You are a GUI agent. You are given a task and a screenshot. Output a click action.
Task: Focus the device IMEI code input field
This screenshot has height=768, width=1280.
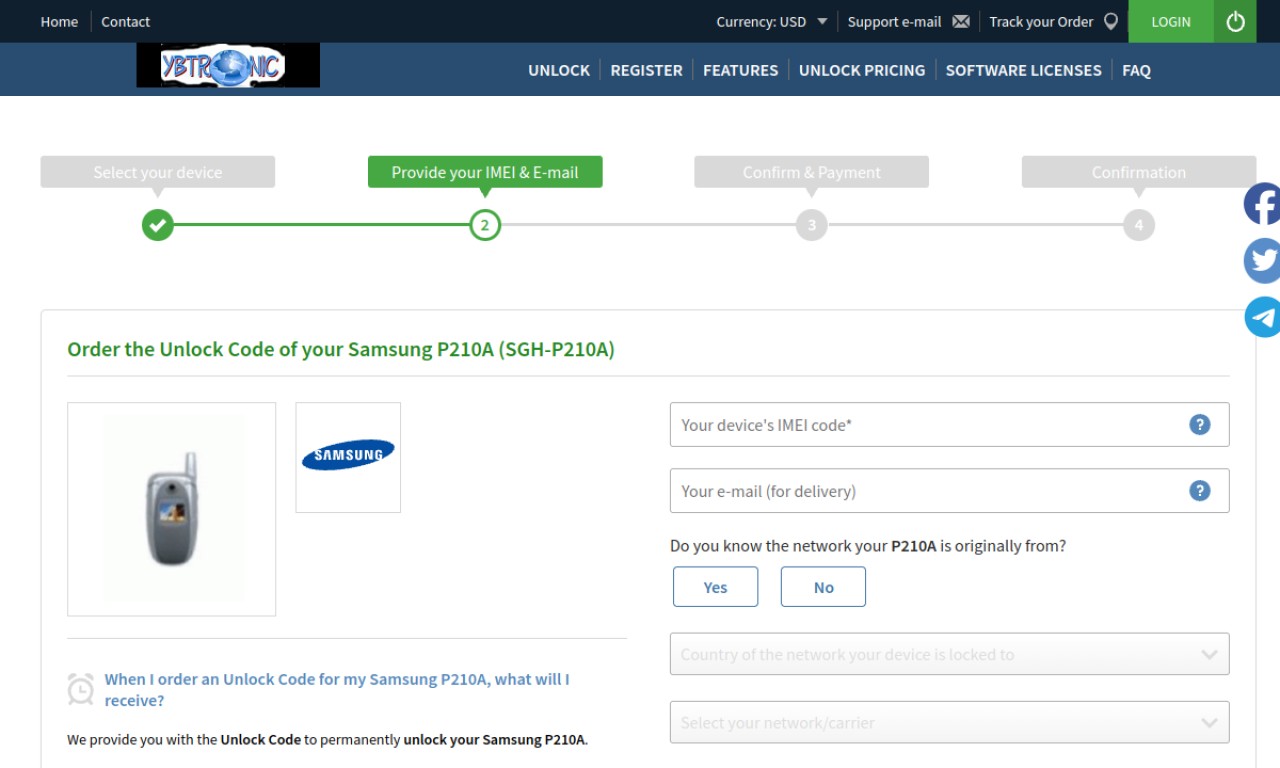pos(949,425)
